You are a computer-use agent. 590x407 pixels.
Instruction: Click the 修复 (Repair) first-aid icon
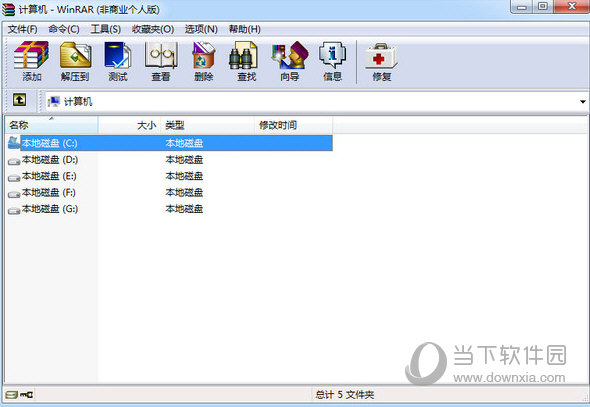coord(382,61)
